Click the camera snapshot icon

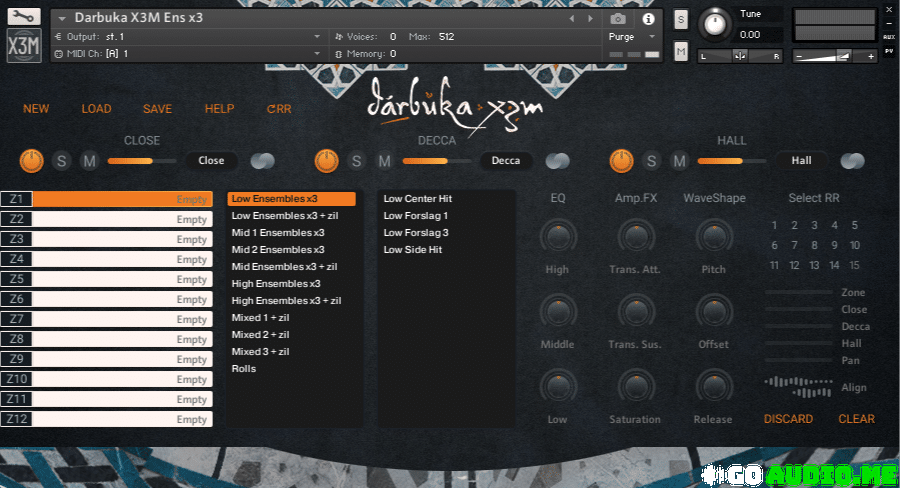[x=618, y=18]
